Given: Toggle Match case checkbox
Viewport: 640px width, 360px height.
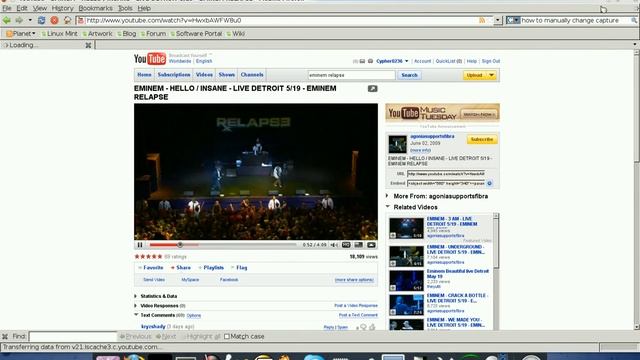Looking at the screenshot, I should point(227,336).
